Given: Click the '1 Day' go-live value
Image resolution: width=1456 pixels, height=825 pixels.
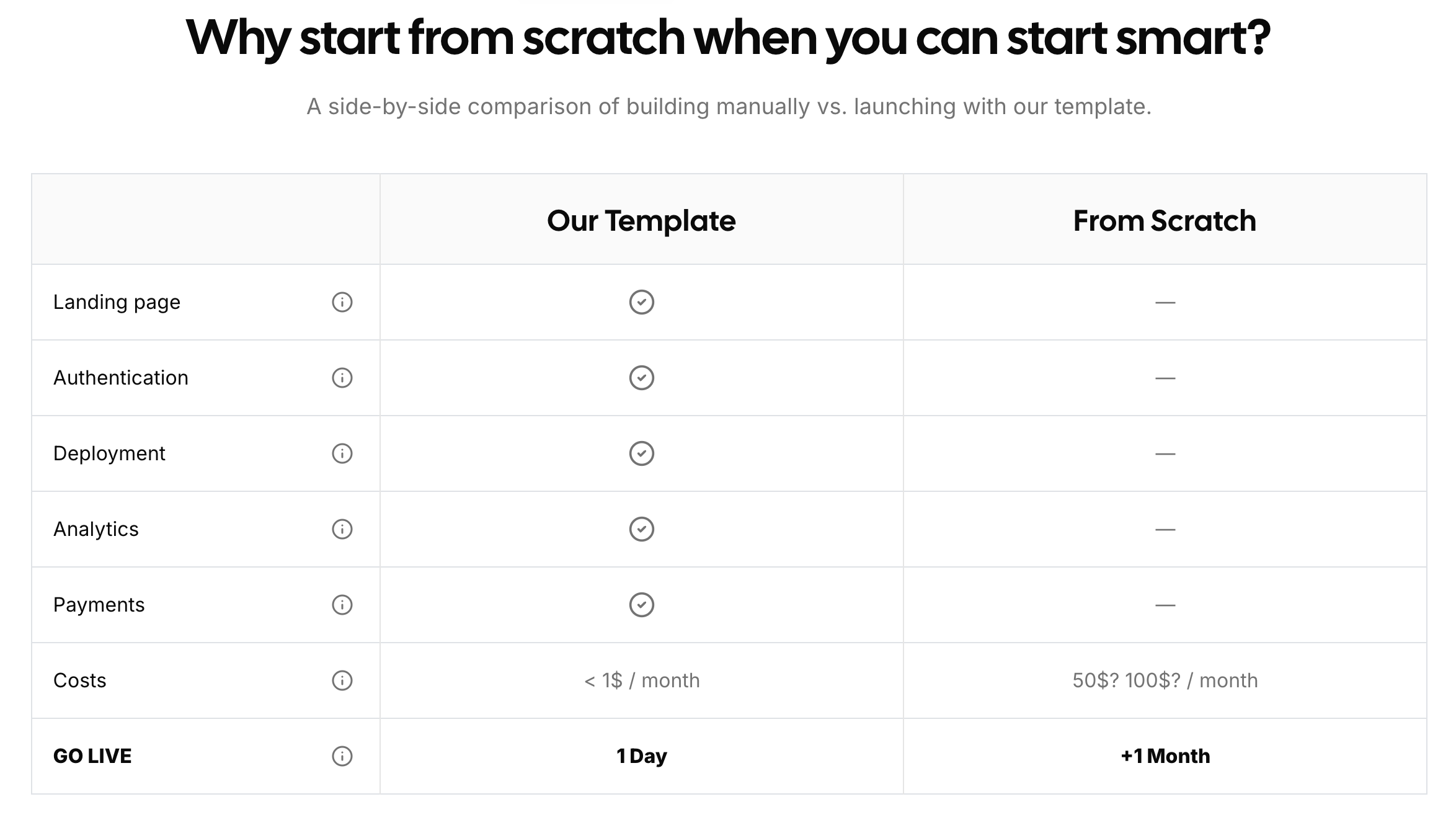Looking at the screenshot, I should (x=642, y=756).
